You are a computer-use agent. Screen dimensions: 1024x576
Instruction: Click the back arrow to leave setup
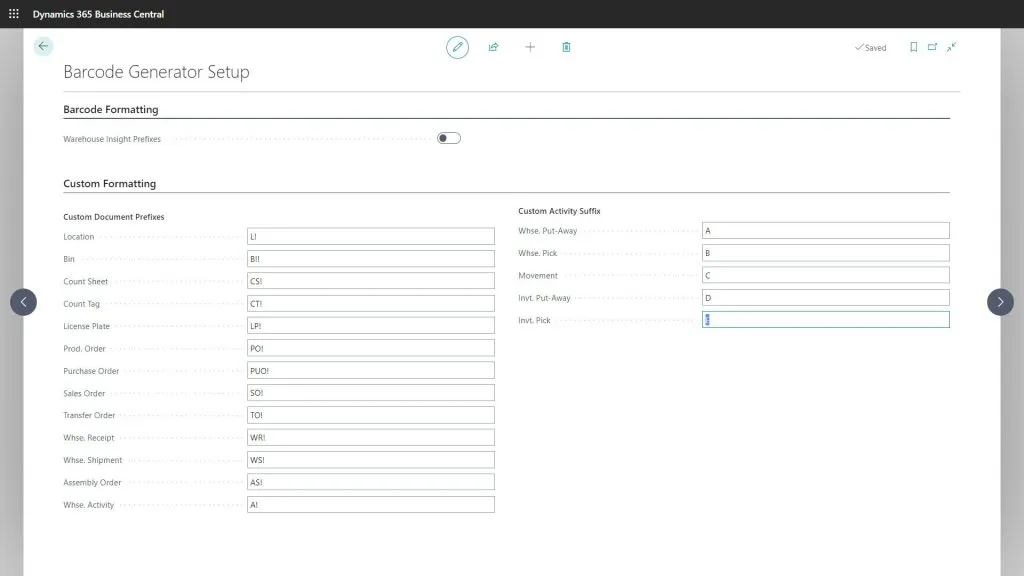tap(42, 46)
